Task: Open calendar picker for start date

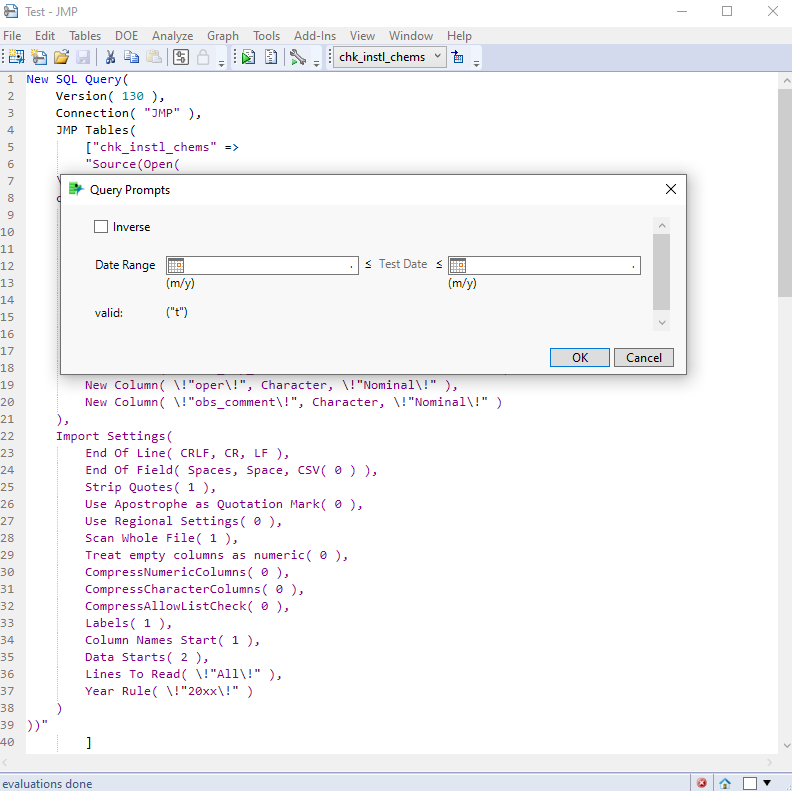Action: [176, 265]
